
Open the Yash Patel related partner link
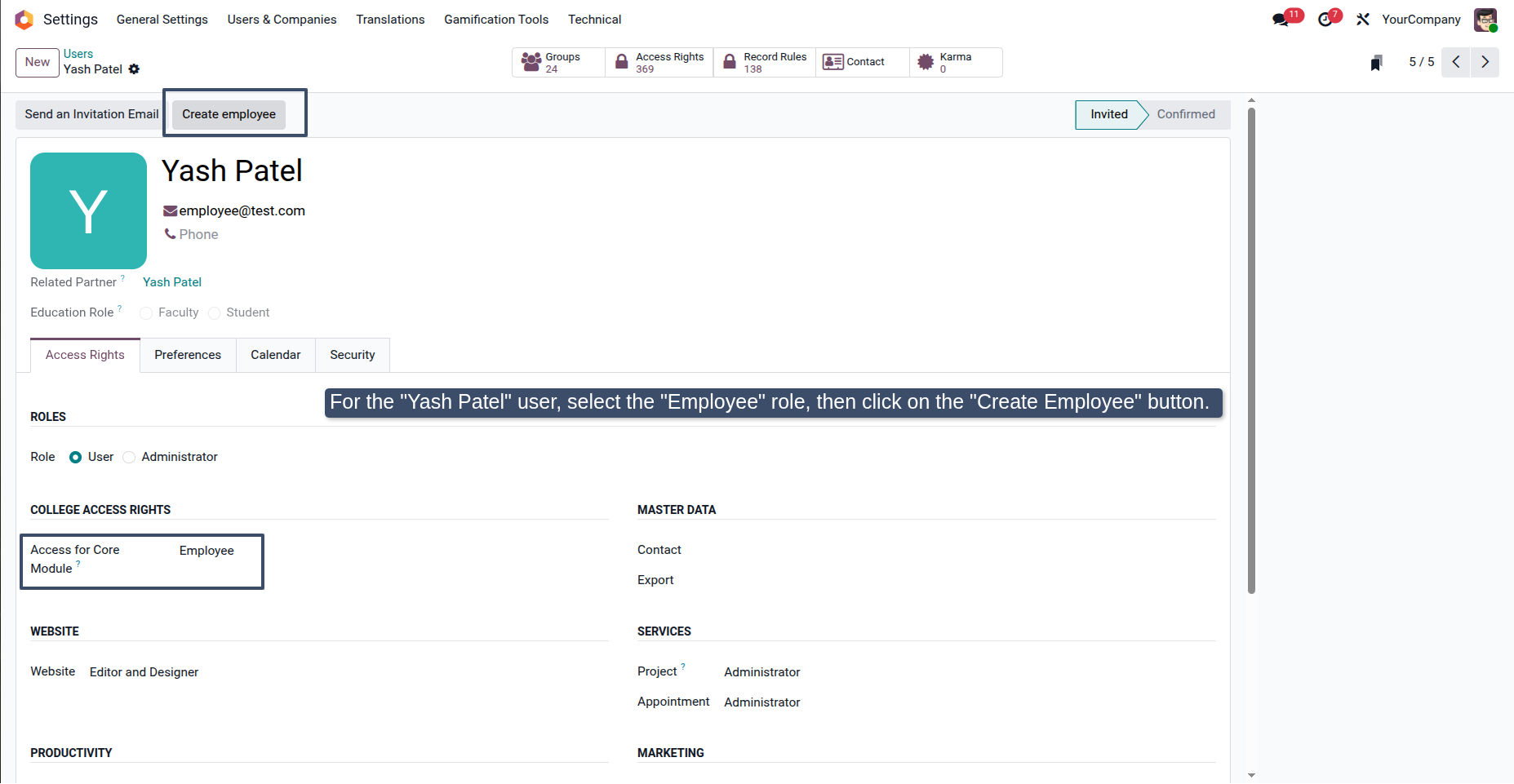coord(172,282)
